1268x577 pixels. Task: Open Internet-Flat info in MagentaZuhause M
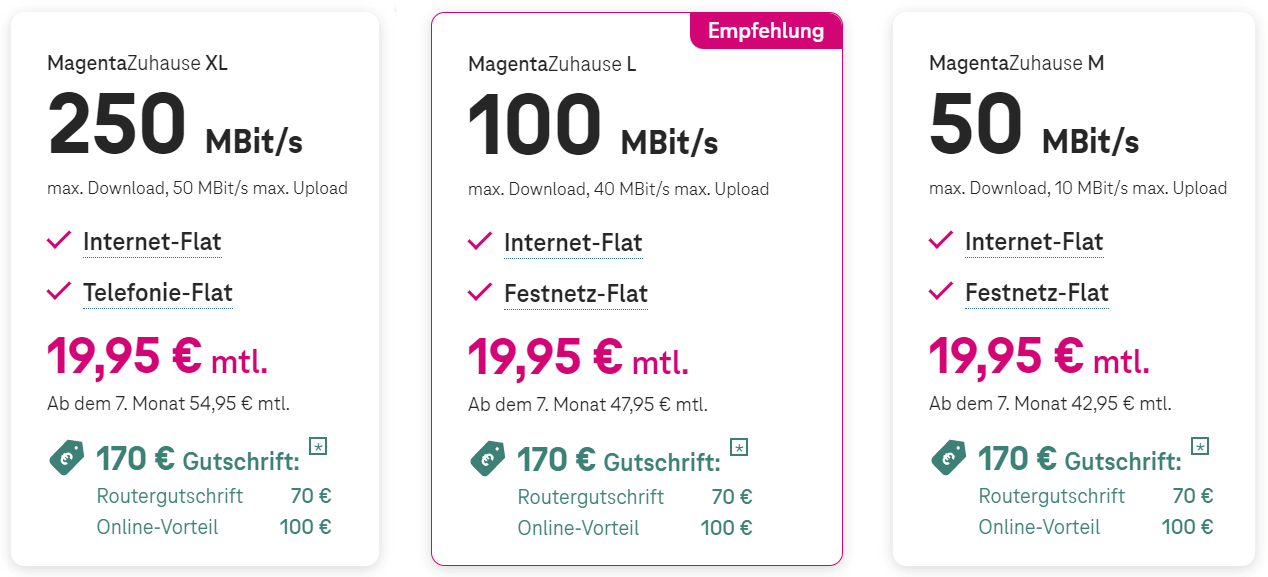tap(1034, 242)
